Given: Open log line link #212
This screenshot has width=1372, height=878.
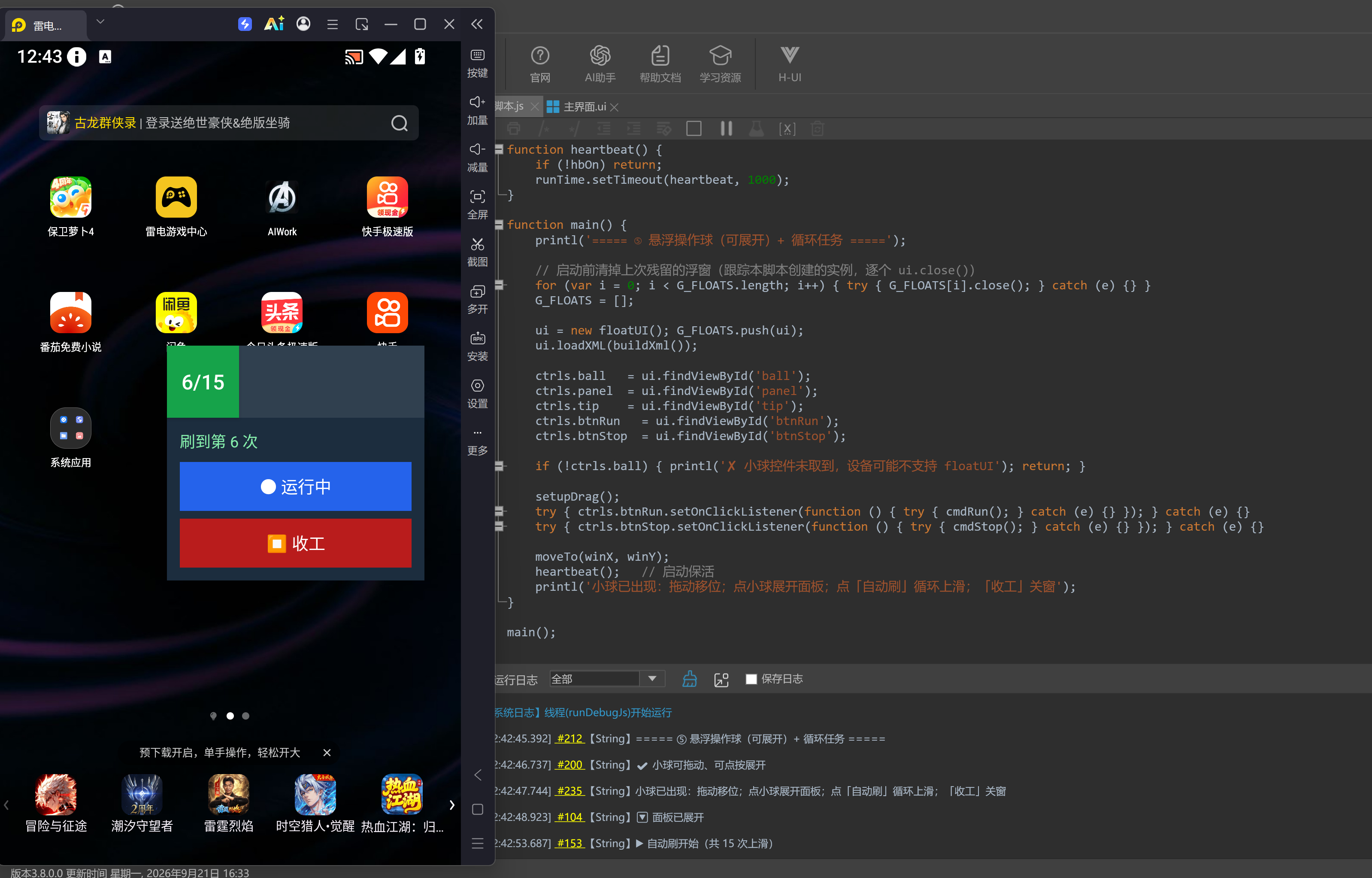Looking at the screenshot, I should click(570, 738).
